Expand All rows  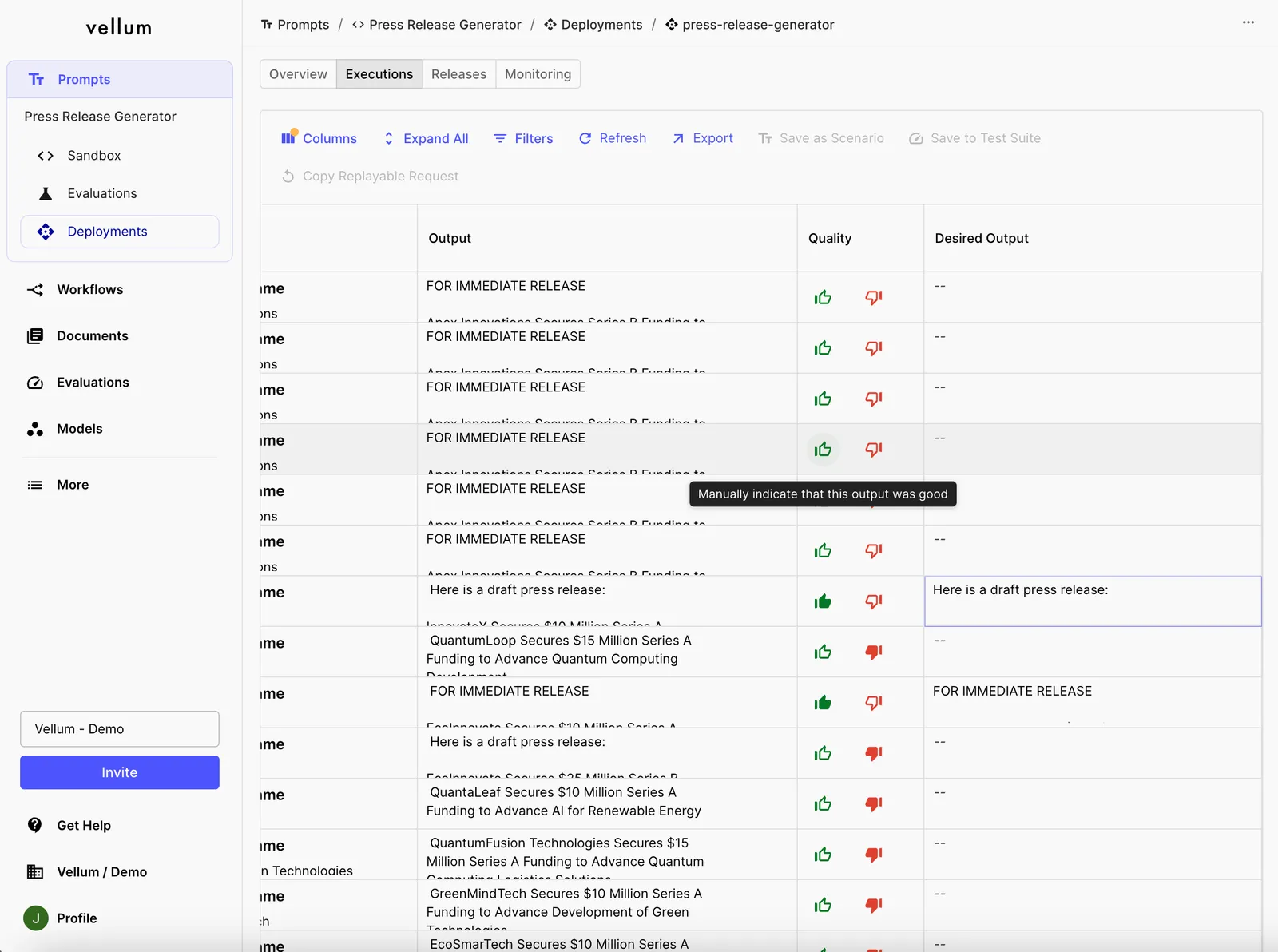pyautogui.click(x=426, y=138)
